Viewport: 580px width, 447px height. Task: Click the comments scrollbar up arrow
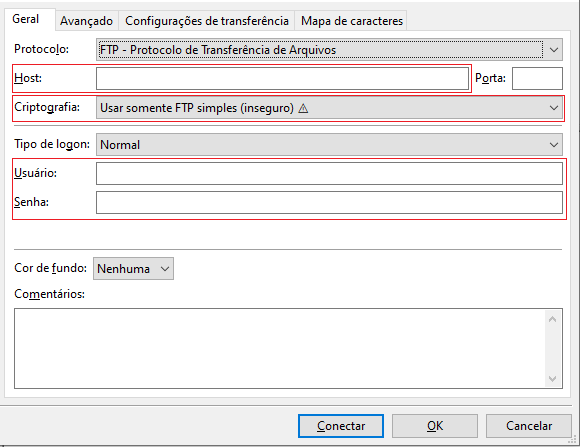(x=552, y=319)
